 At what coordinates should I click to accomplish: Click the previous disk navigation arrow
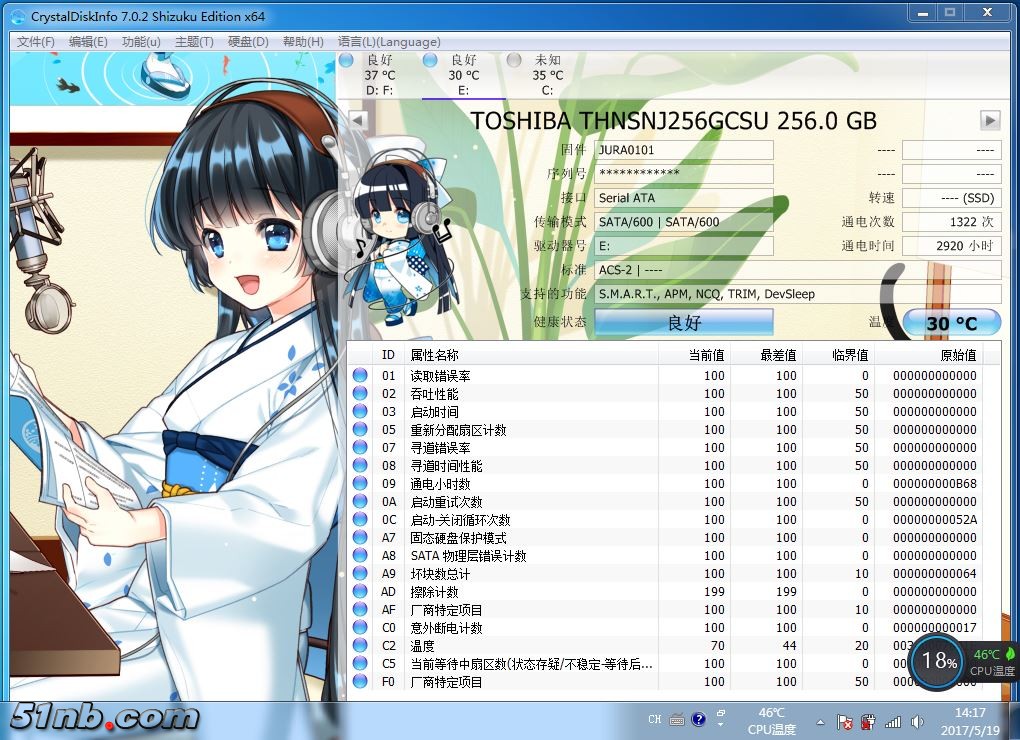[357, 118]
